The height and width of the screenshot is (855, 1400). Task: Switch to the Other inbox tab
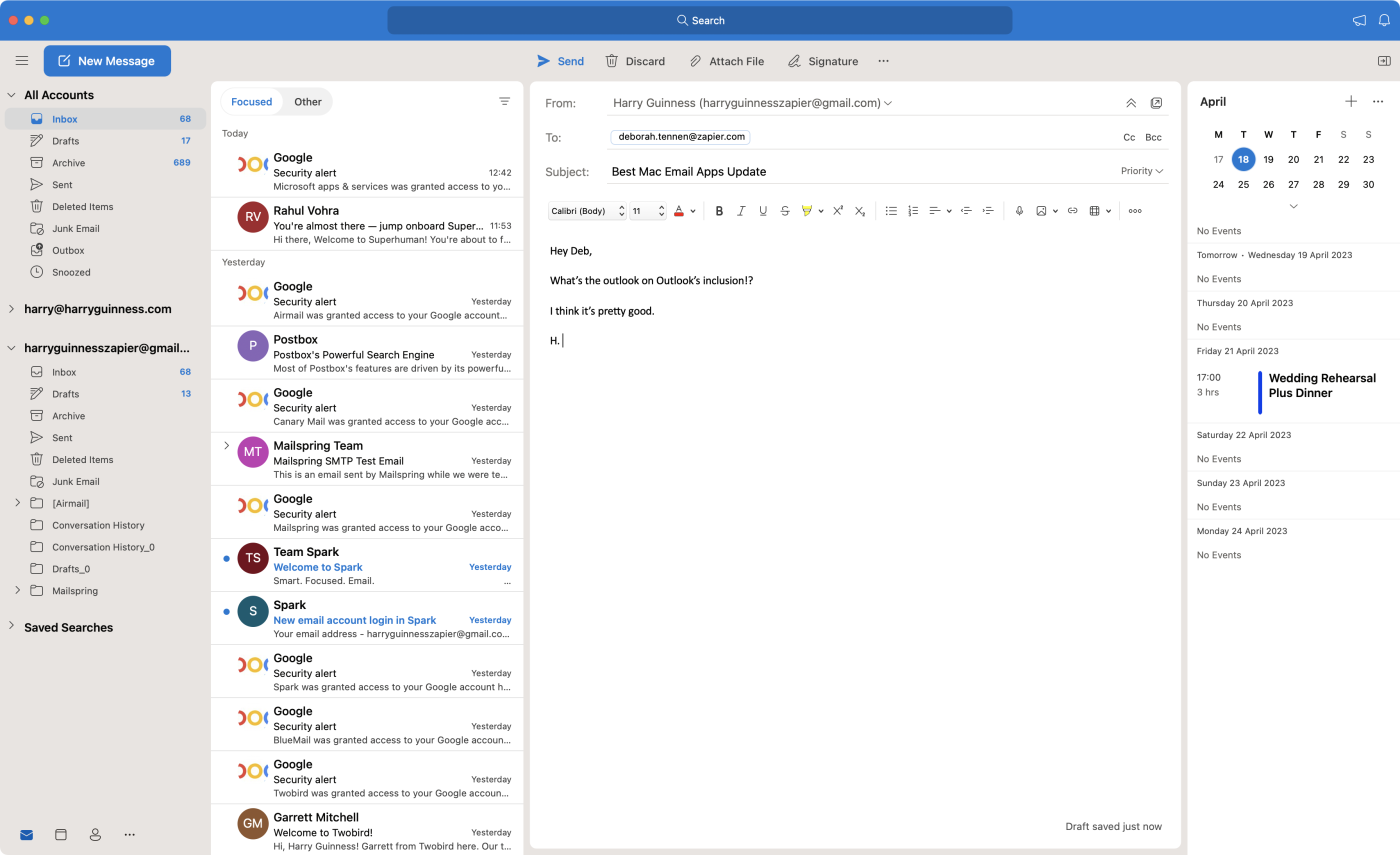307,101
